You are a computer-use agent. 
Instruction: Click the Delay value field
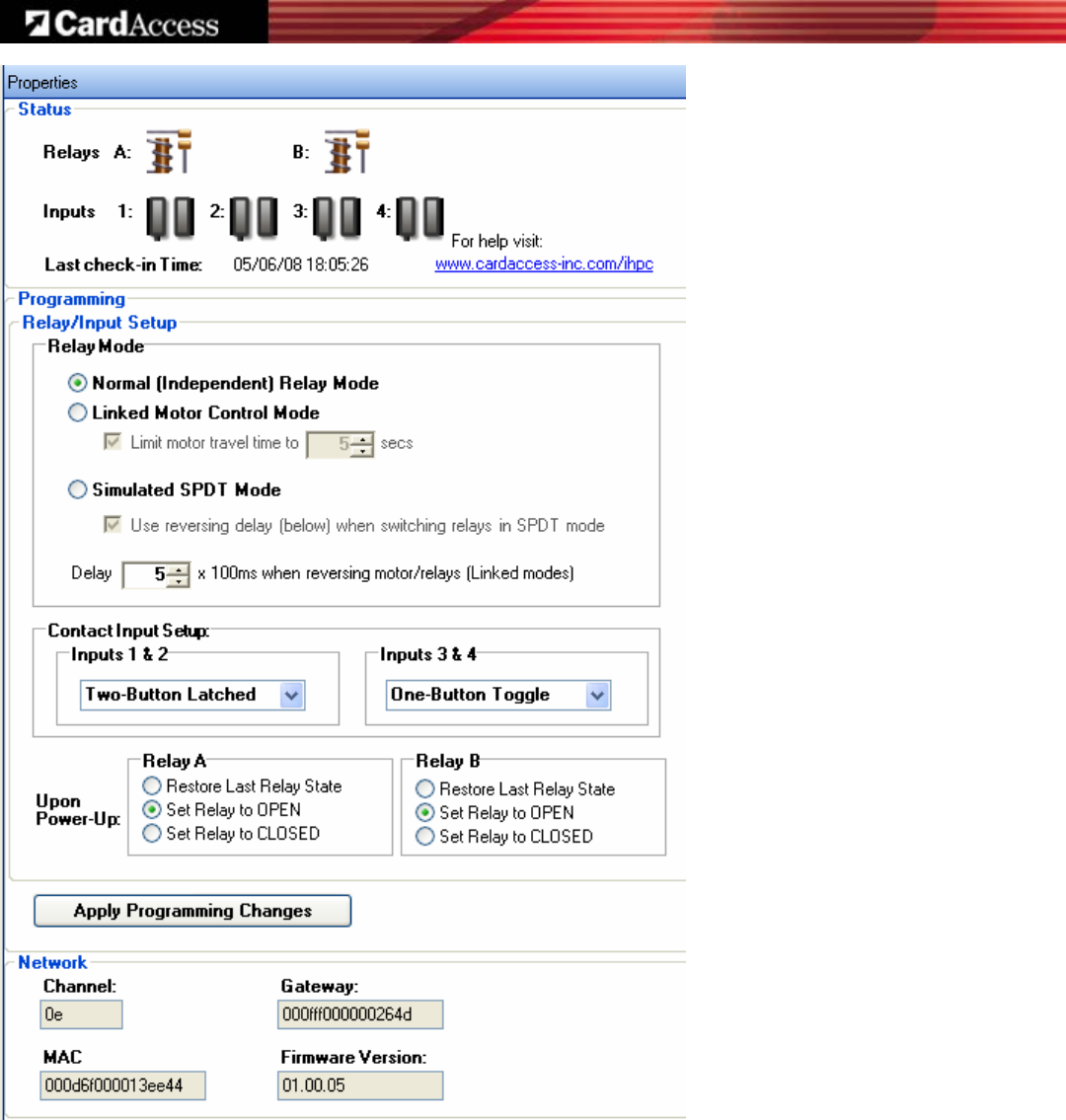click(146, 575)
